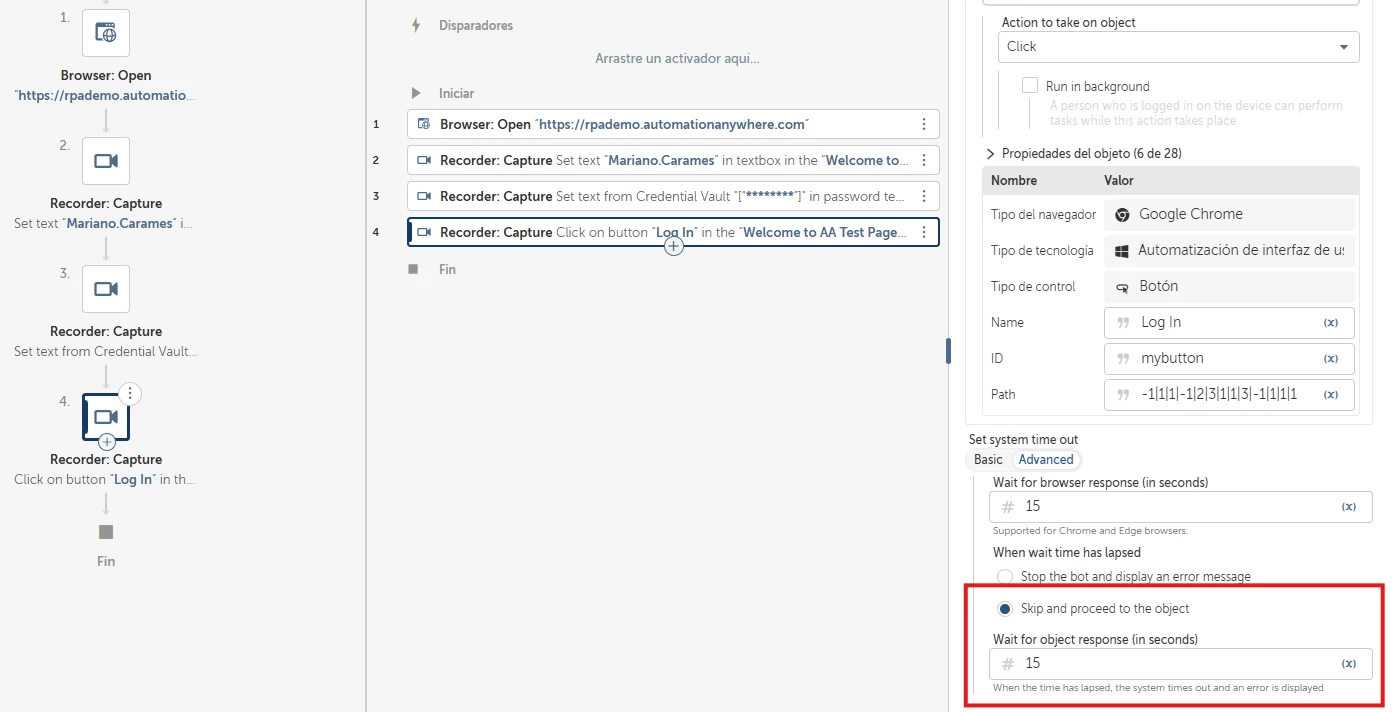Enable the Run in background checkbox
The image size is (1393, 712).
pyautogui.click(x=1030, y=86)
